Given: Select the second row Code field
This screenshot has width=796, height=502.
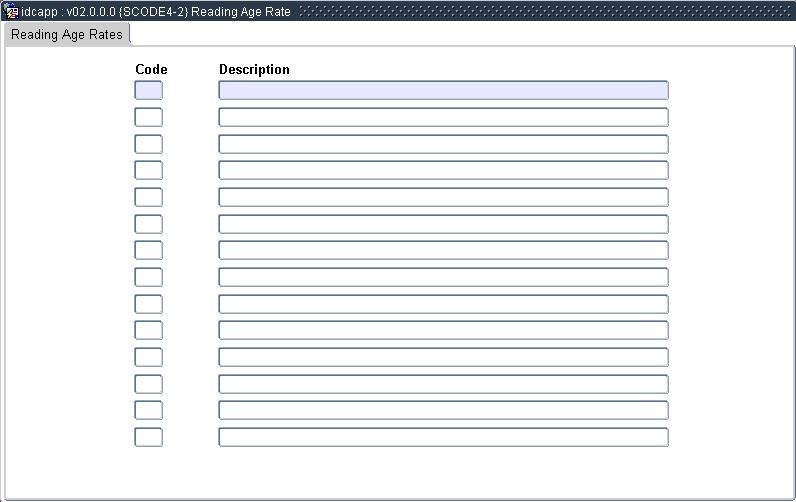Looking at the screenshot, I should [148, 117].
